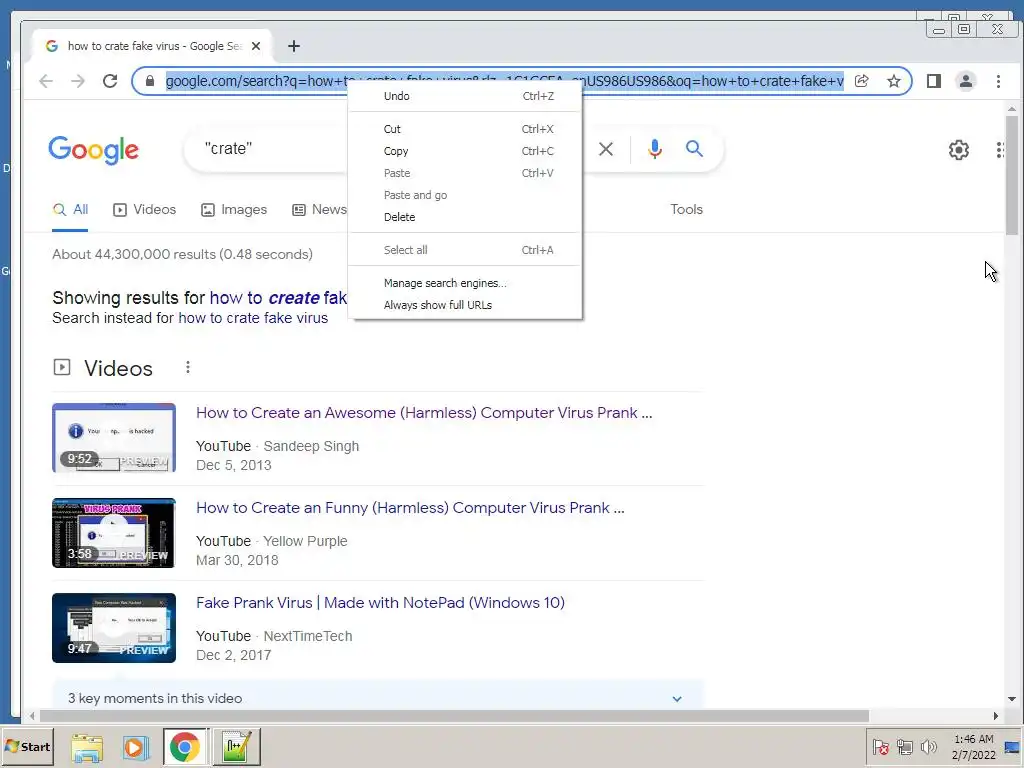Expand "3 key moments in this video"
This screenshot has width=1024, height=768.
pyautogui.click(x=377, y=697)
